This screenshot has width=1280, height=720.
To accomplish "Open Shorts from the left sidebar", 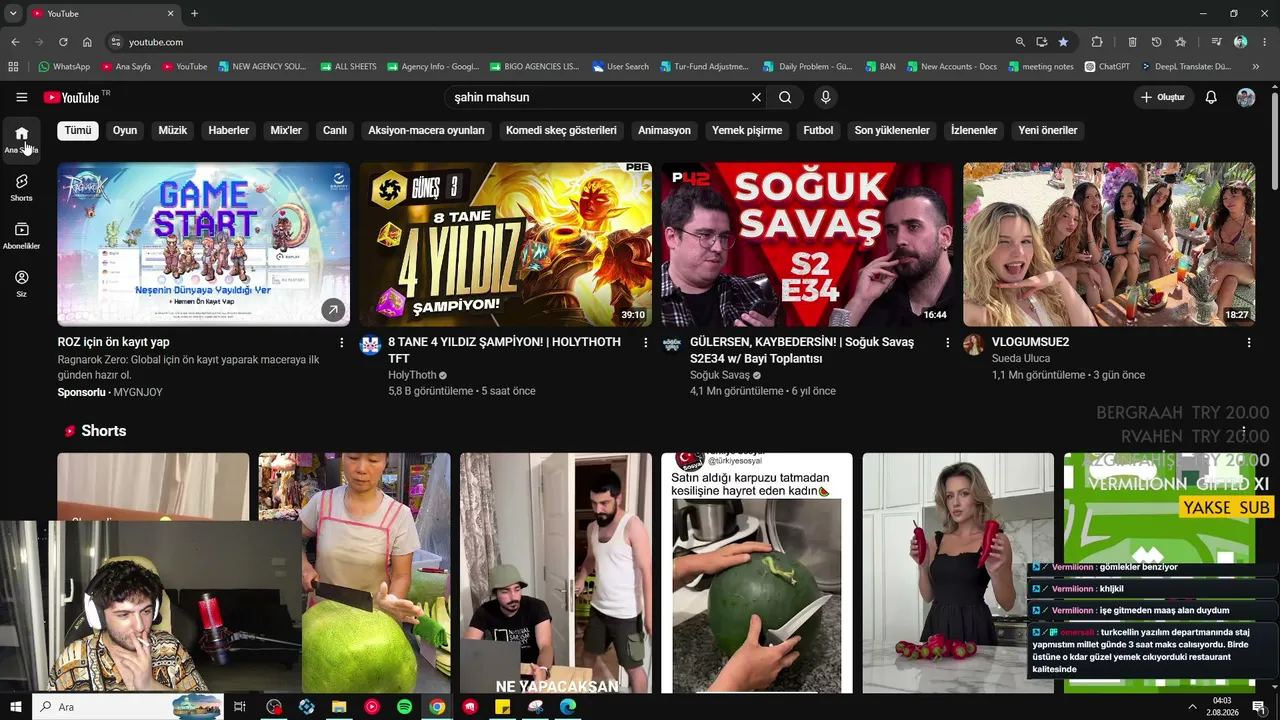I will [x=21, y=187].
